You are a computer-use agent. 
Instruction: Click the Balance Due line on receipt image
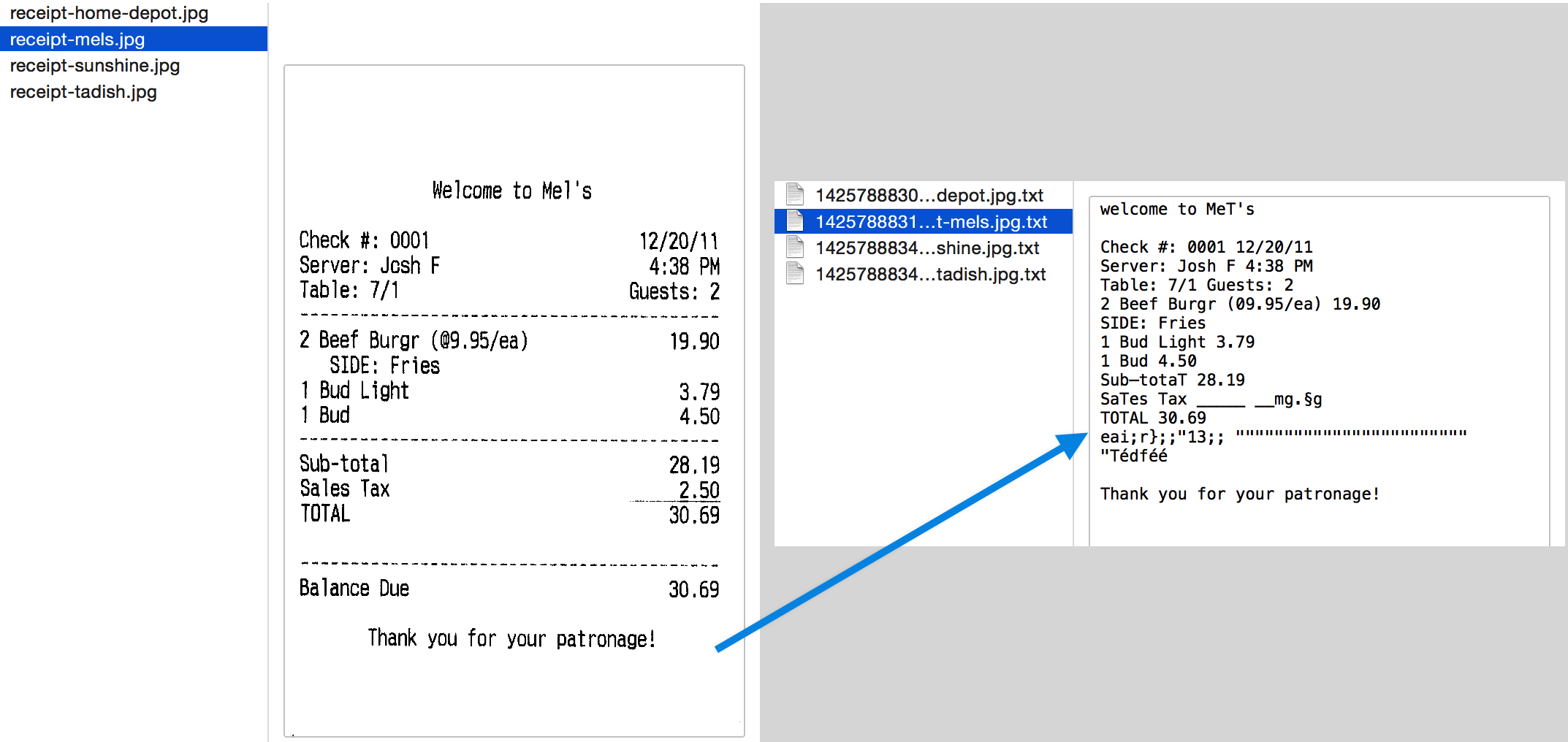509,589
